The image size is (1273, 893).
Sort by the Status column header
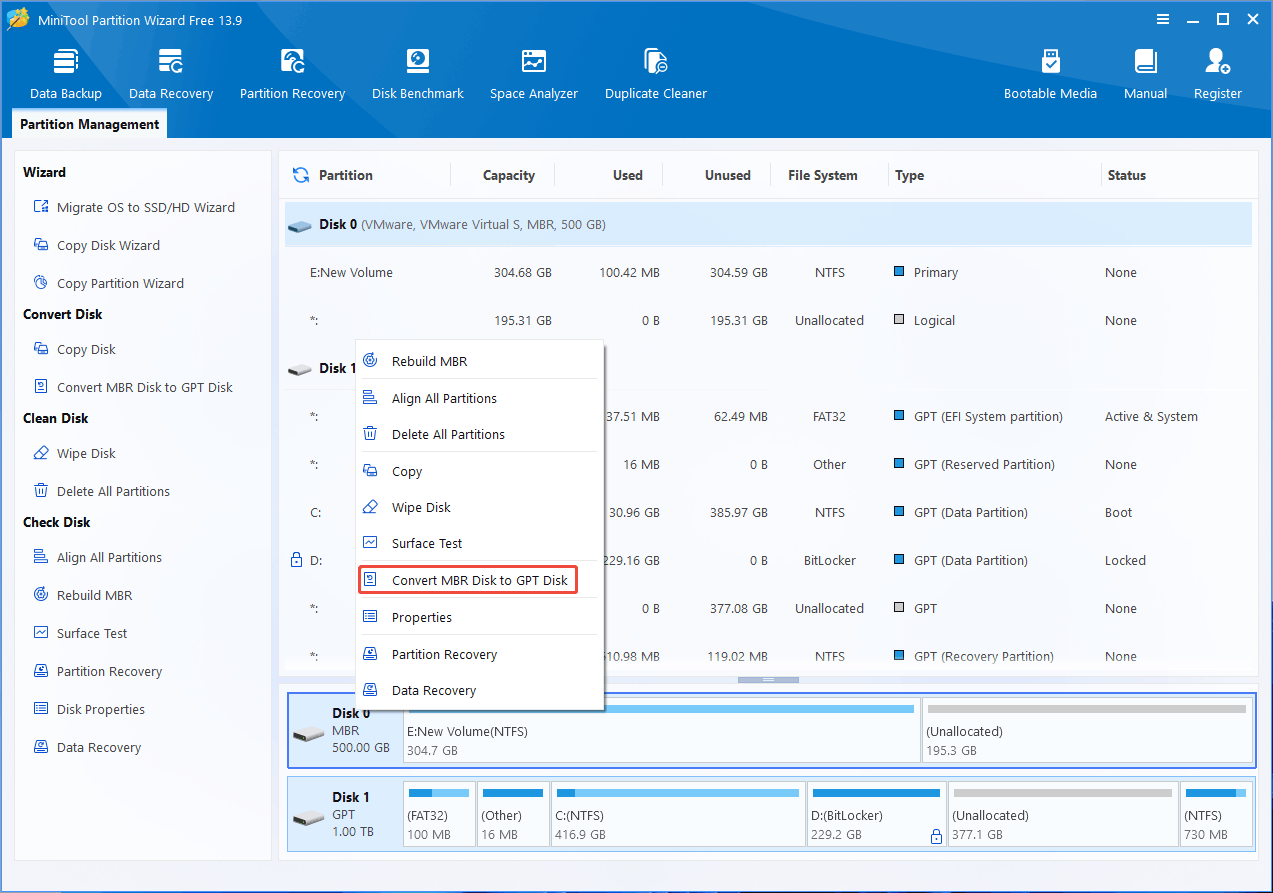(x=1126, y=175)
